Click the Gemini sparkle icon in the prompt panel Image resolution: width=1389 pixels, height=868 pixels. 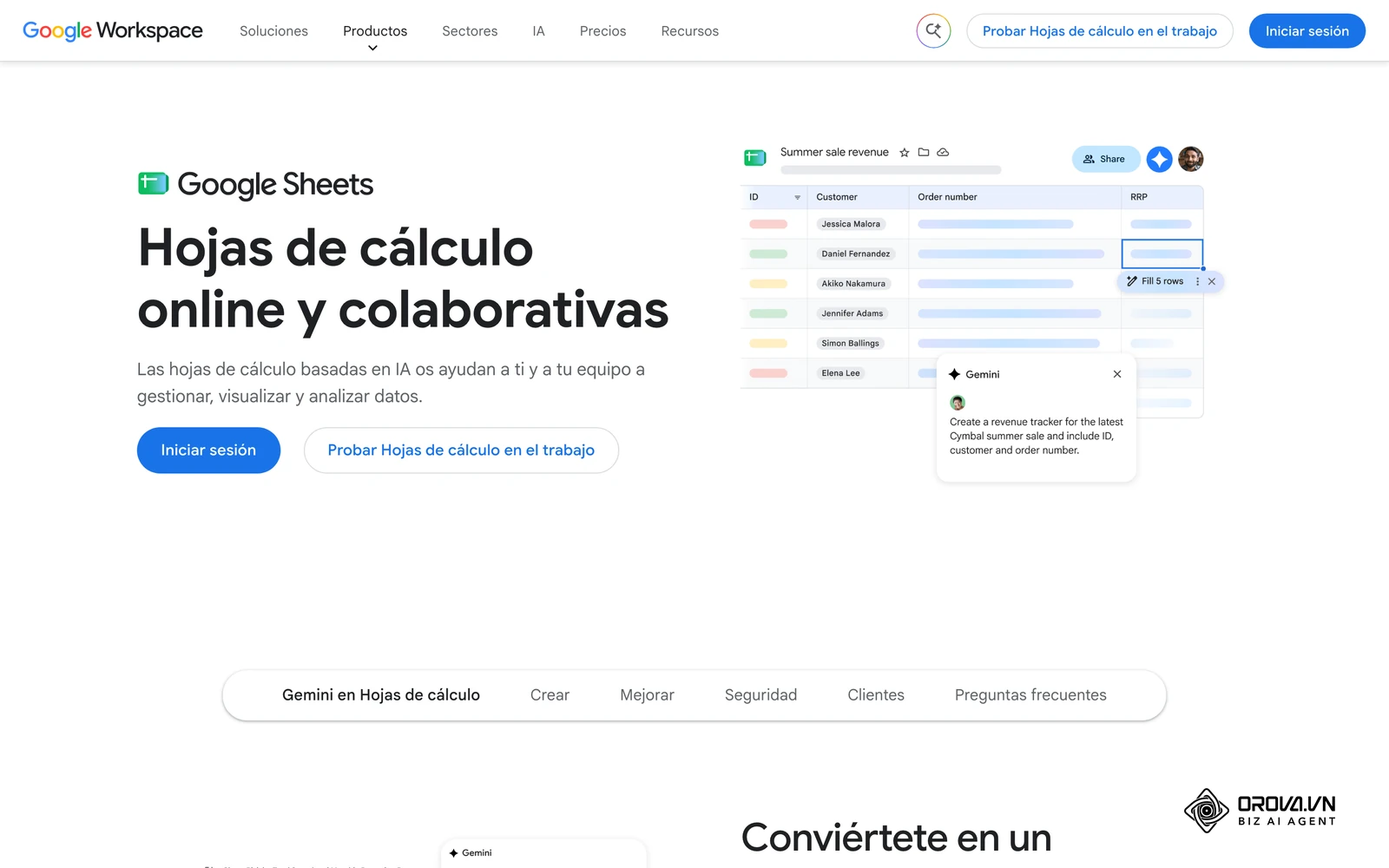955,374
